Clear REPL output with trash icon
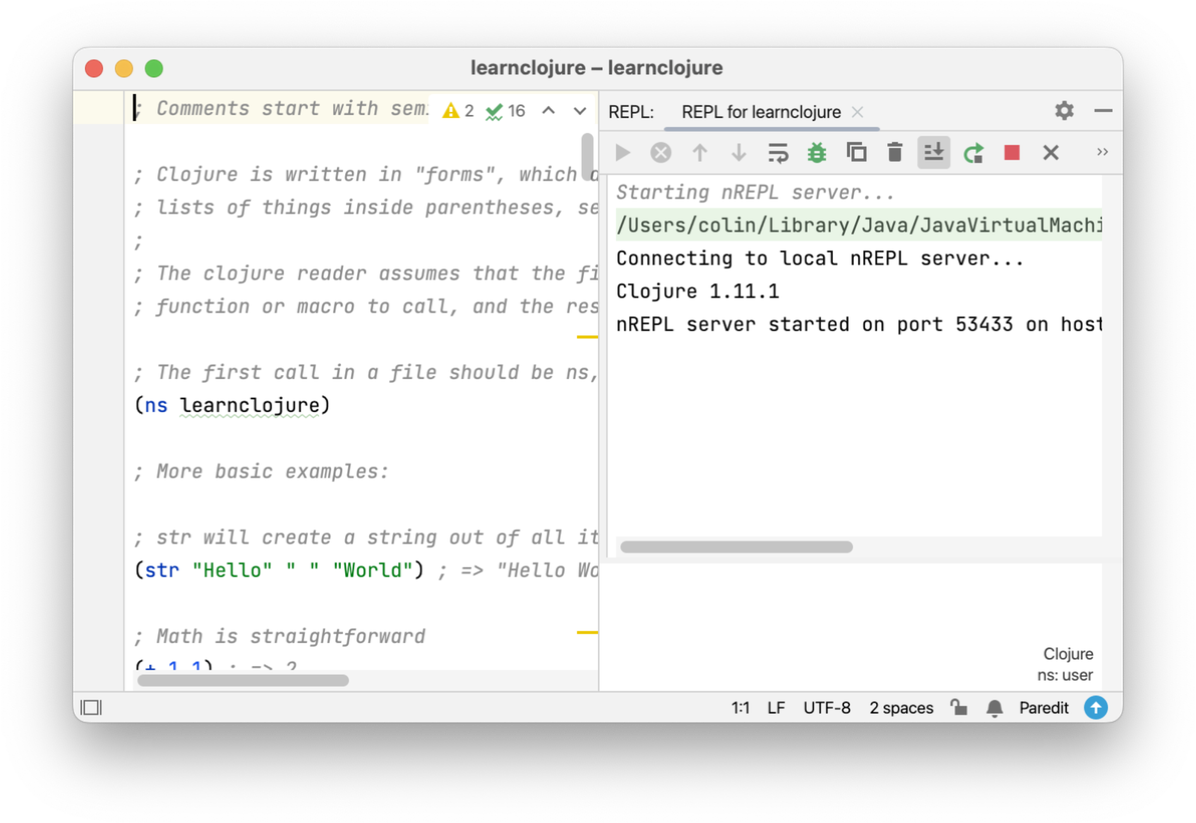This screenshot has height=823, width=1196. (895, 153)
